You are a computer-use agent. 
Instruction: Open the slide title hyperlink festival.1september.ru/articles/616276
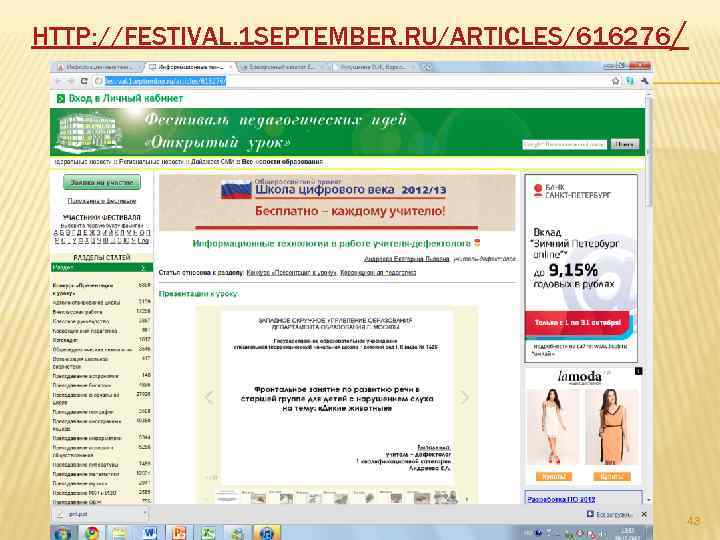coord(360,36)
